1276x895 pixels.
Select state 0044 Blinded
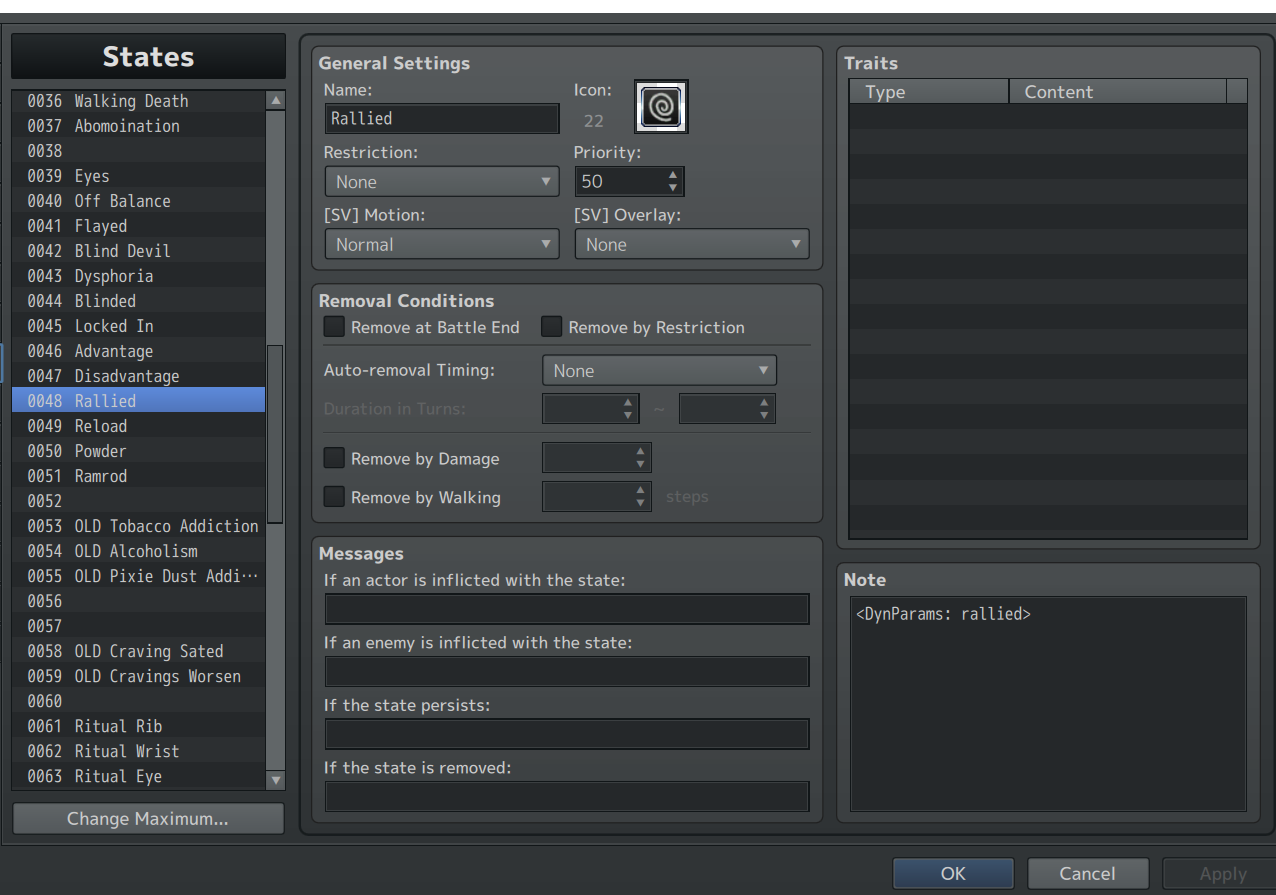(x=139, y=301)
